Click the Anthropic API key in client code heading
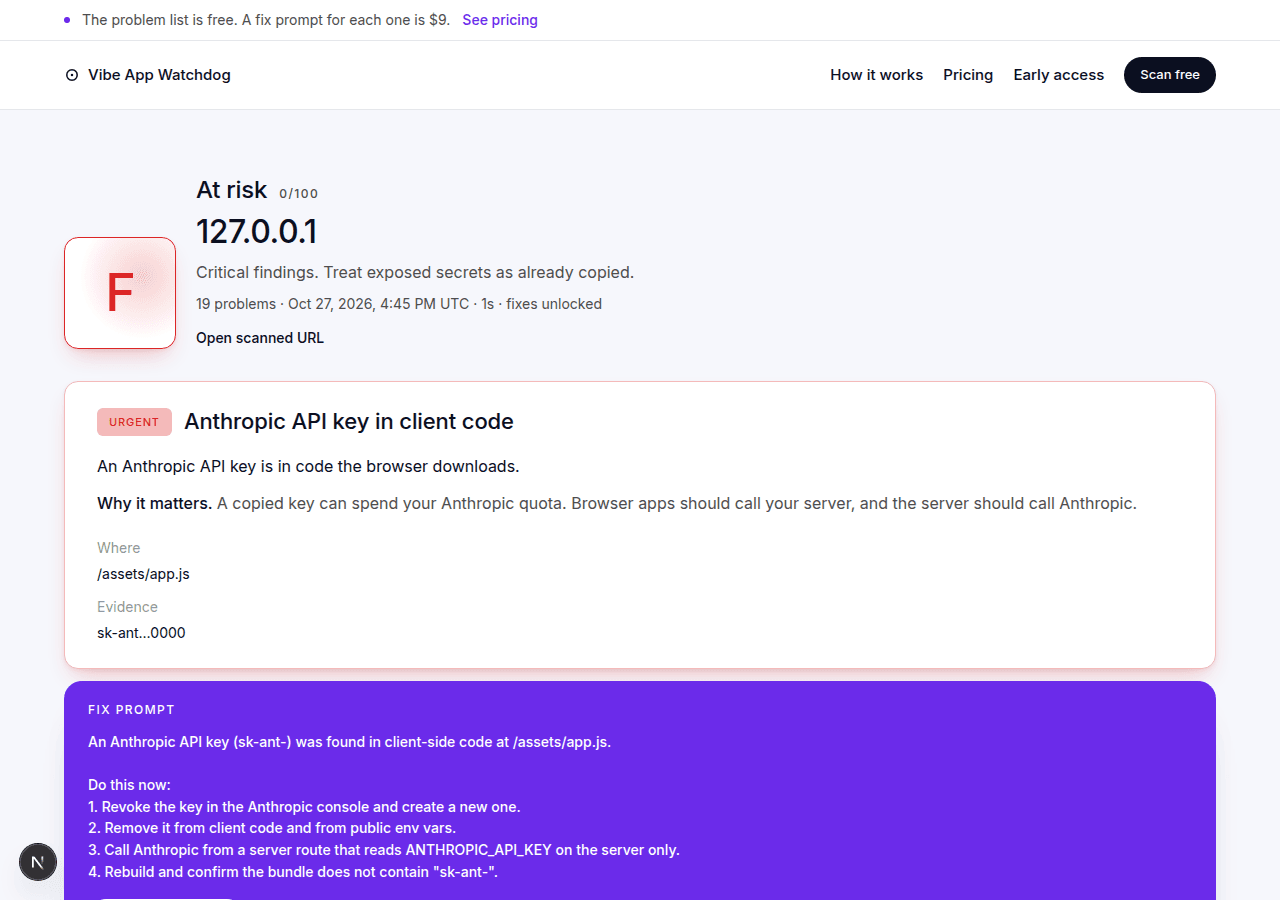 click(349, 422)
